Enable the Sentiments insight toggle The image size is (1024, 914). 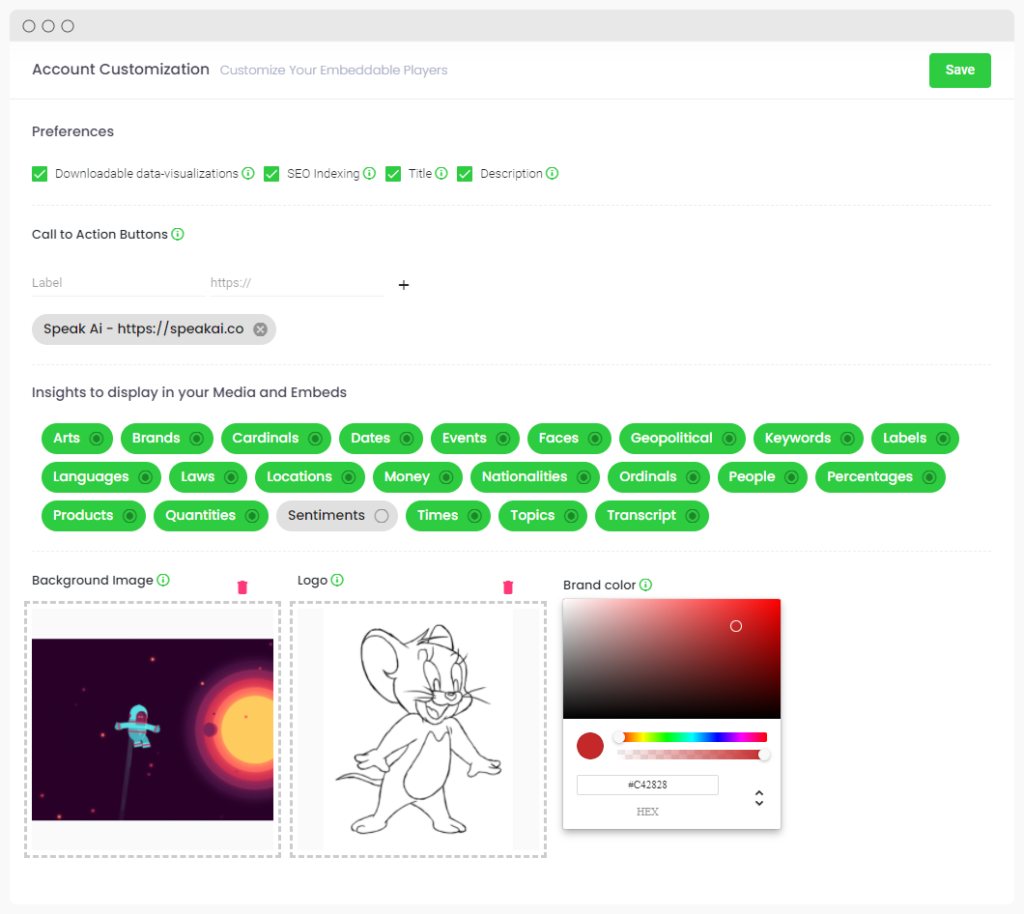coord(380,516)
